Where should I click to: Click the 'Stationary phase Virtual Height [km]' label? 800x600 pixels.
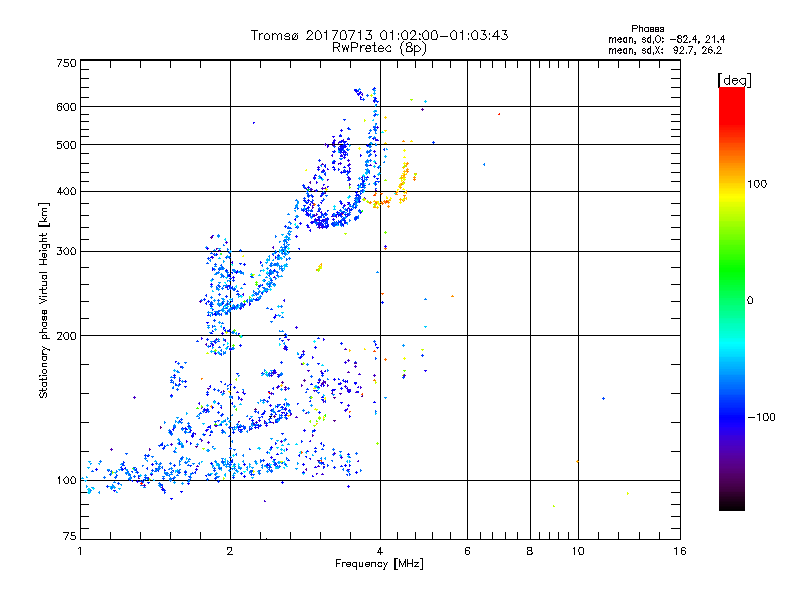pos(44,301)
